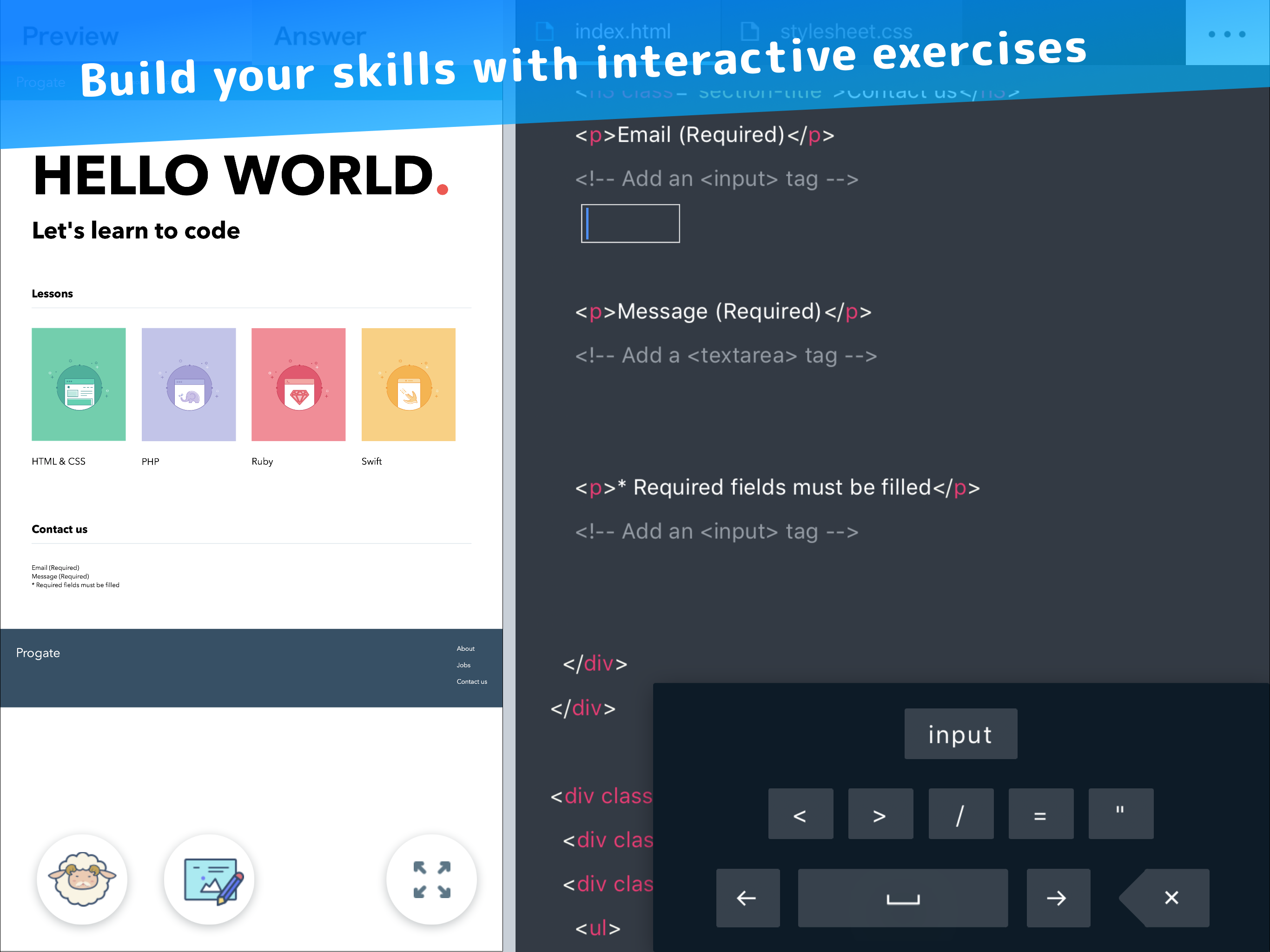Click the 'PHP' lesson label
1270x952 pixels.
click(x=151, y=461)
